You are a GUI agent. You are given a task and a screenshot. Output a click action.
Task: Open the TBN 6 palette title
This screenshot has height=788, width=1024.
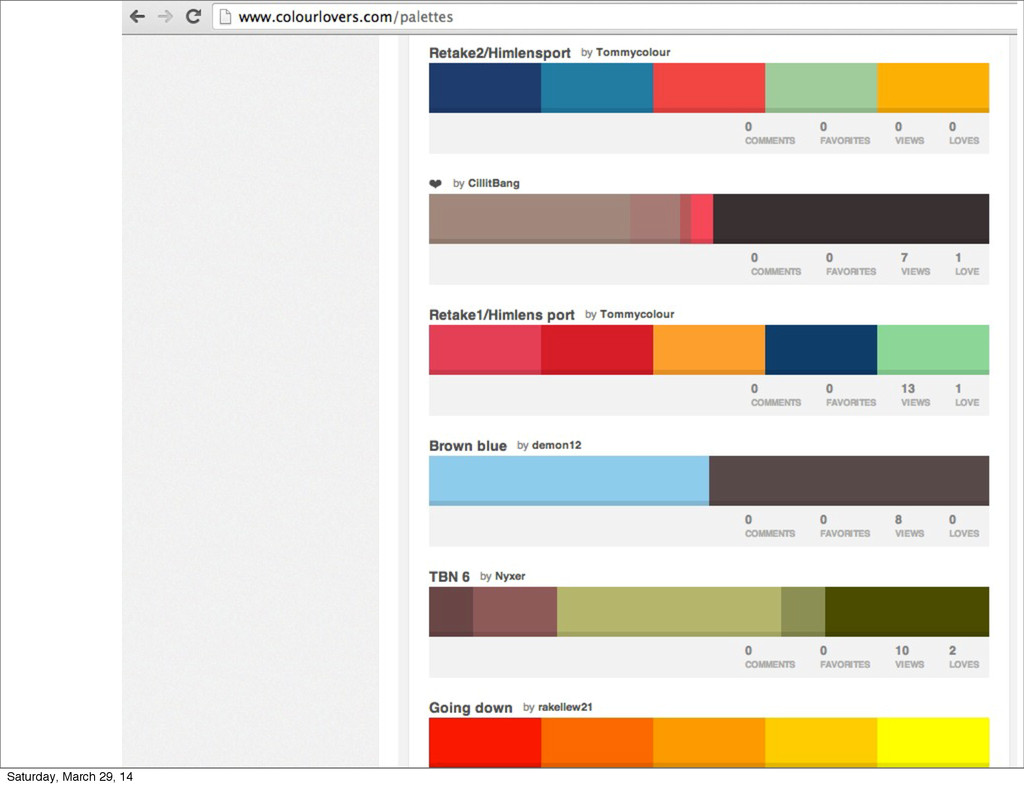(x=449, y=577)
